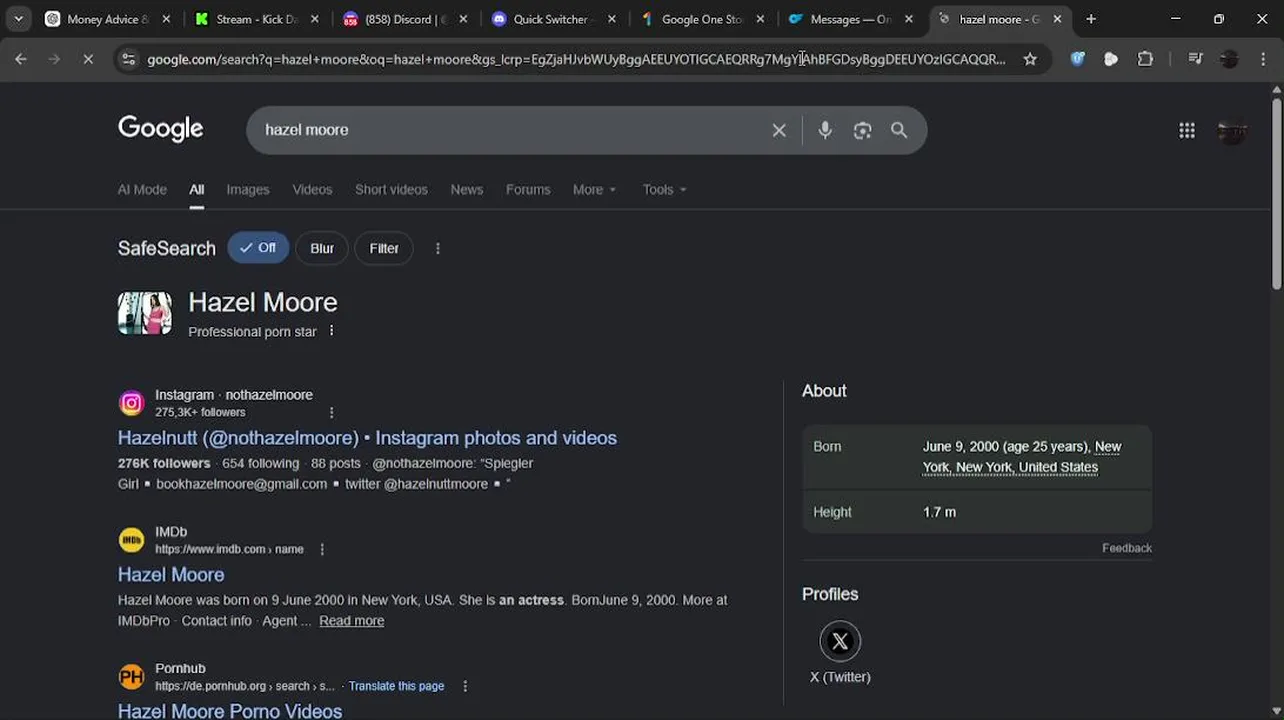Clear the search box with X
Image resolution: width=1284 pixels, height=720 pixels.
tap(779, 130)
